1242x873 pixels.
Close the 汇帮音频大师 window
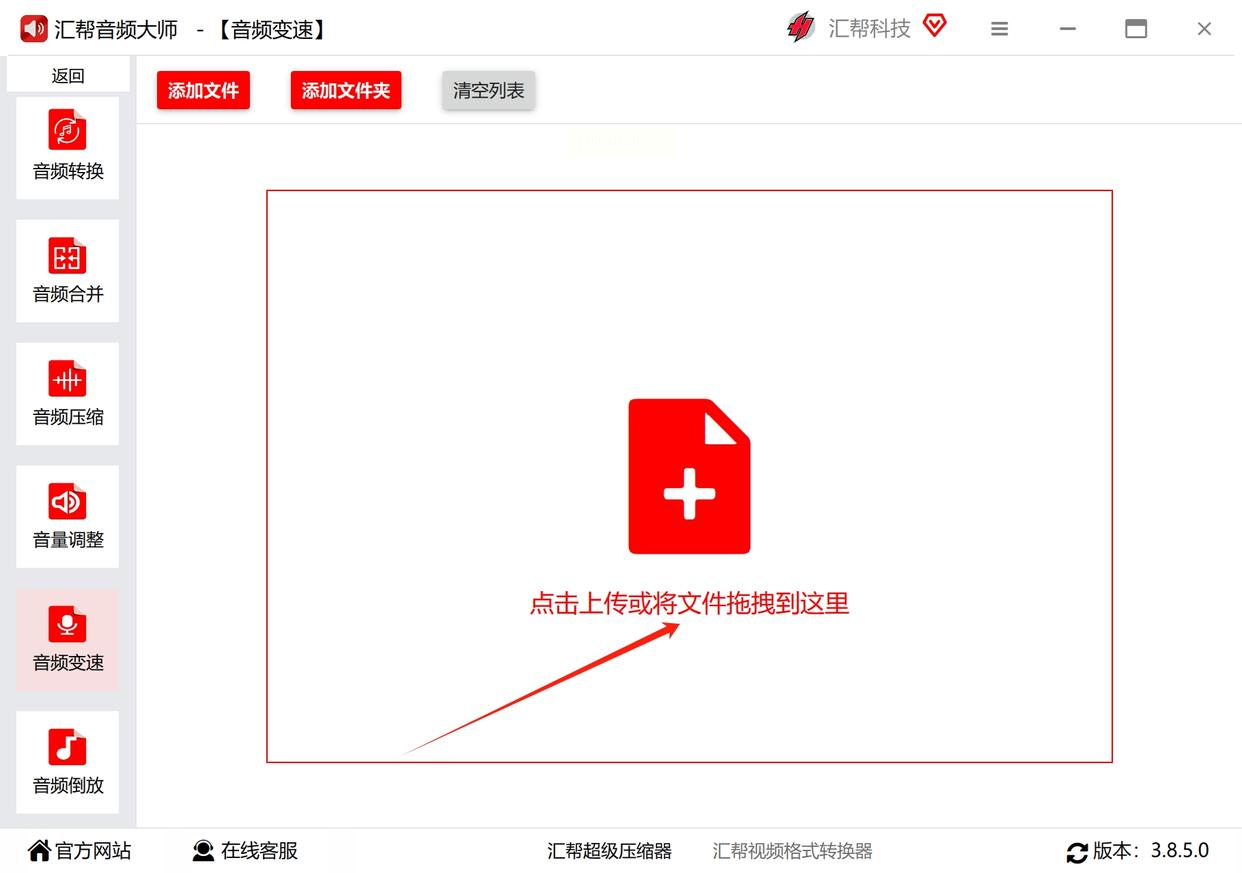[x=1204, y=29]
